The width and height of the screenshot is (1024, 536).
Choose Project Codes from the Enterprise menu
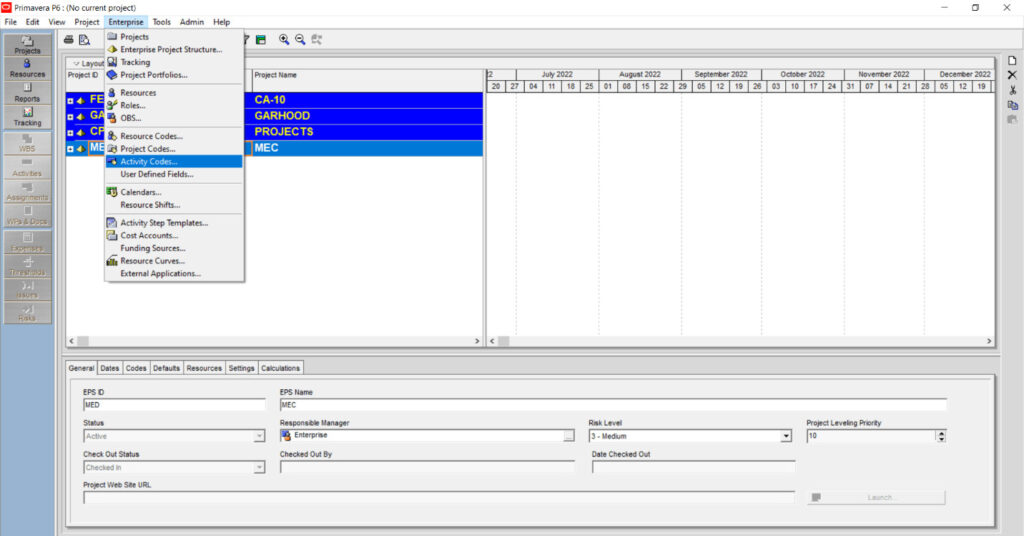(x=174, y=149)
